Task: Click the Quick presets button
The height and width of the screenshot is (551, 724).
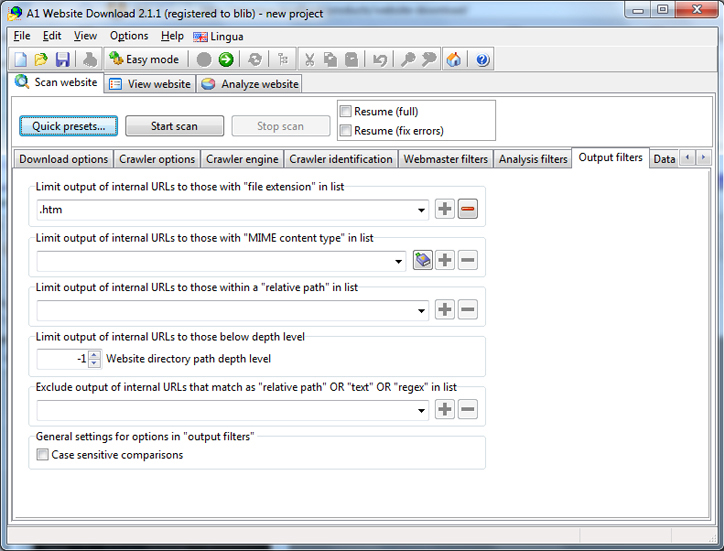Action: (x=68, y=126)
